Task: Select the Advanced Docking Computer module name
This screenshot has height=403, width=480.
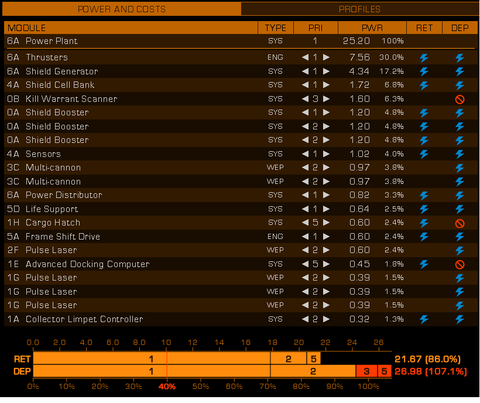Action: click(87, 264)
